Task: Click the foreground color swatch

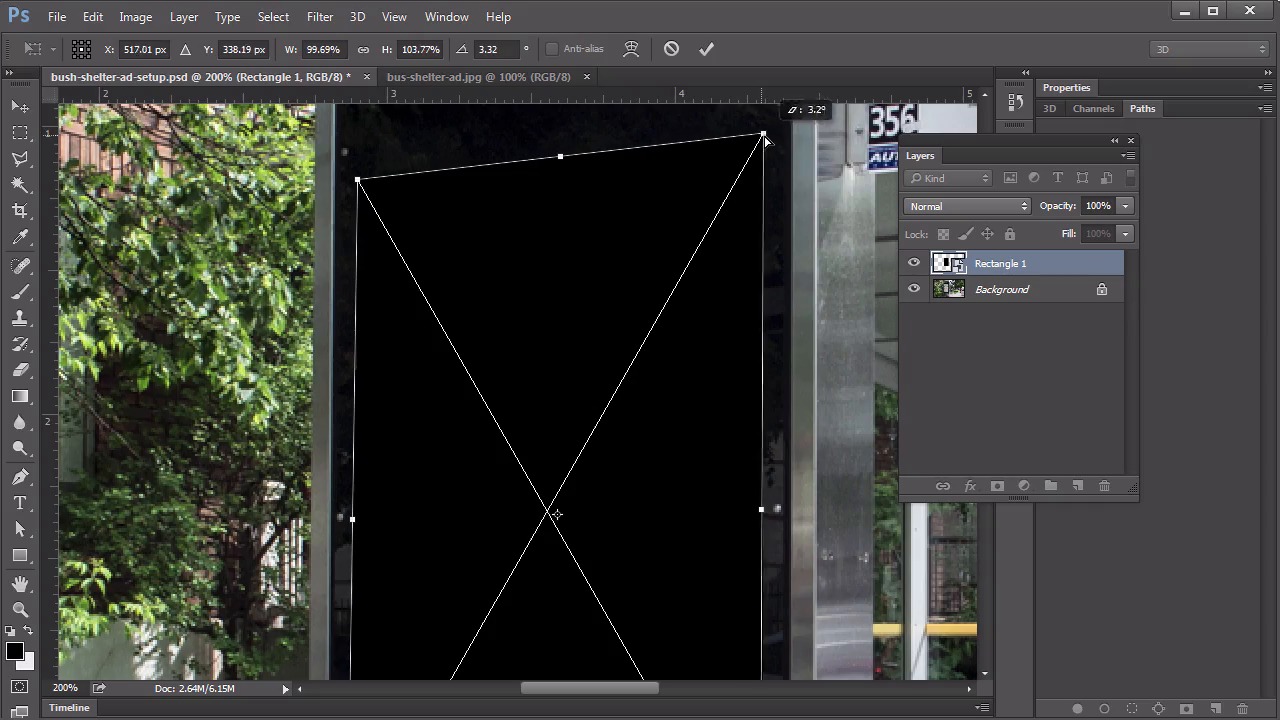Action: [x=14, y=652]
